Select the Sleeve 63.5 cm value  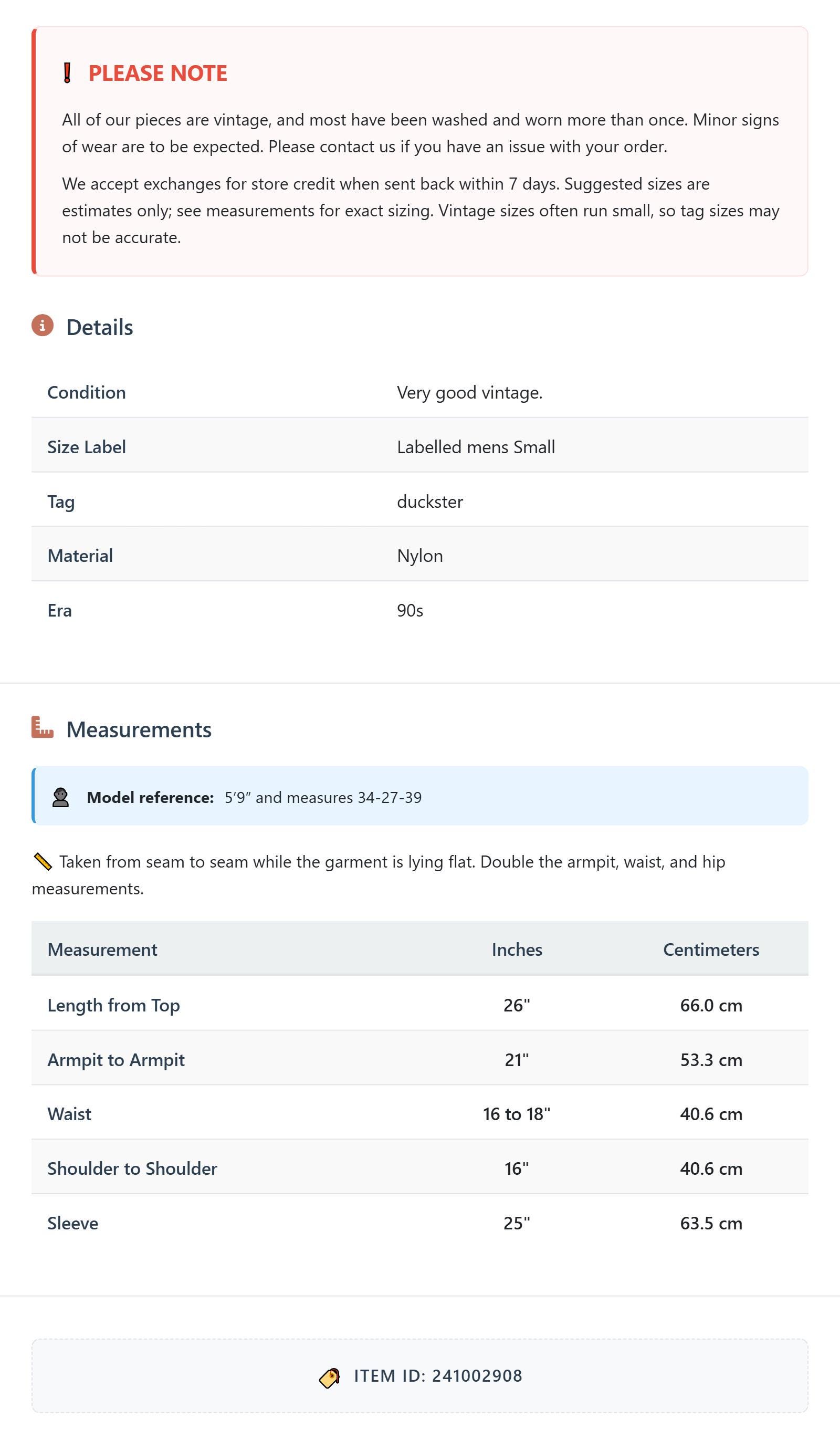pos(711,1224)
